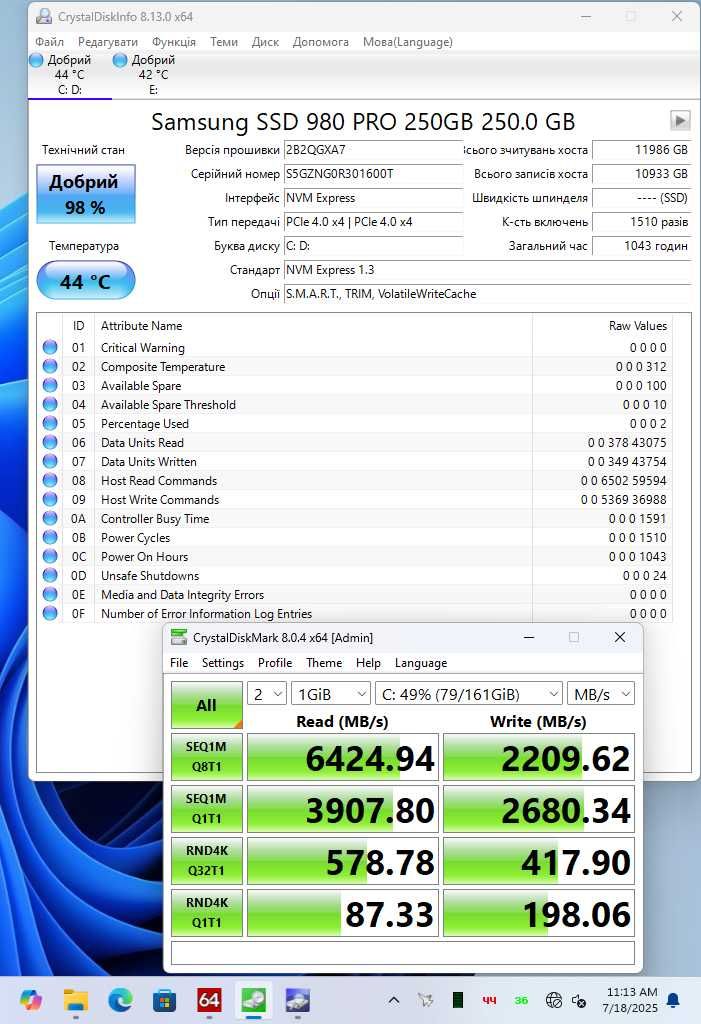Click SEQ1M Q8T1 read result 6424.94
Screen dimensions: 701x1024
343,757
